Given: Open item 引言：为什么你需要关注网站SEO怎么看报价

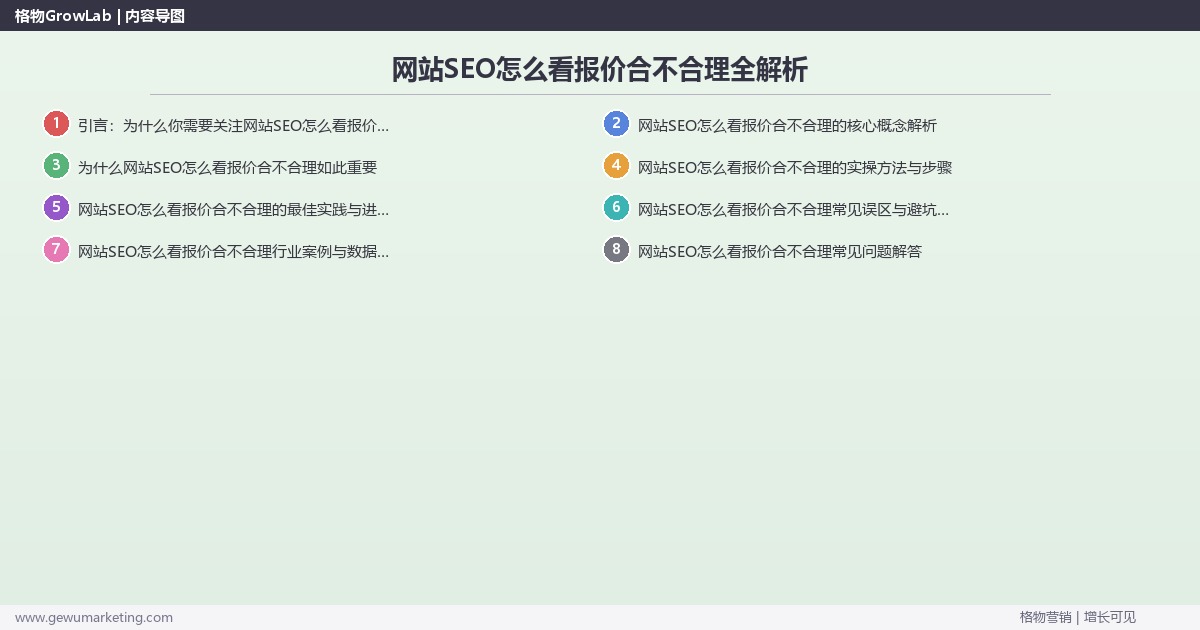Looking at the screenshot, I should [233, 126].
